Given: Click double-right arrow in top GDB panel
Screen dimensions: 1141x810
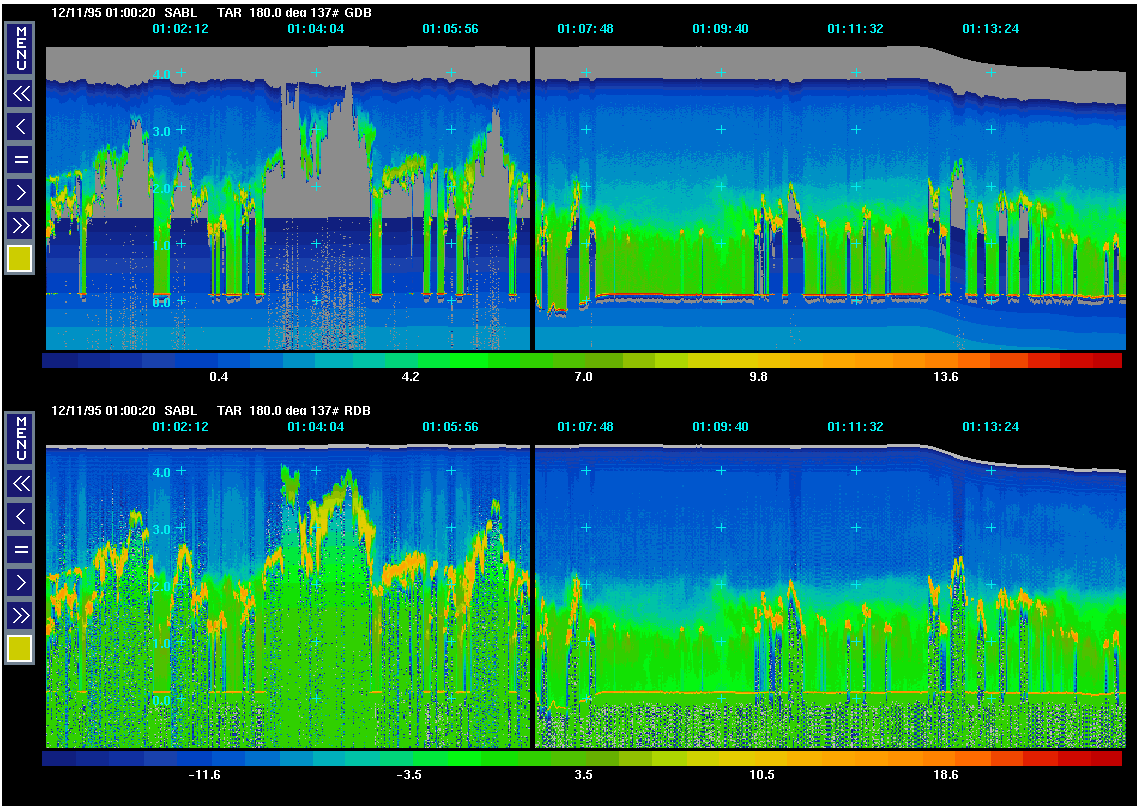Looking at the screenshot, I should click(21, 224).
